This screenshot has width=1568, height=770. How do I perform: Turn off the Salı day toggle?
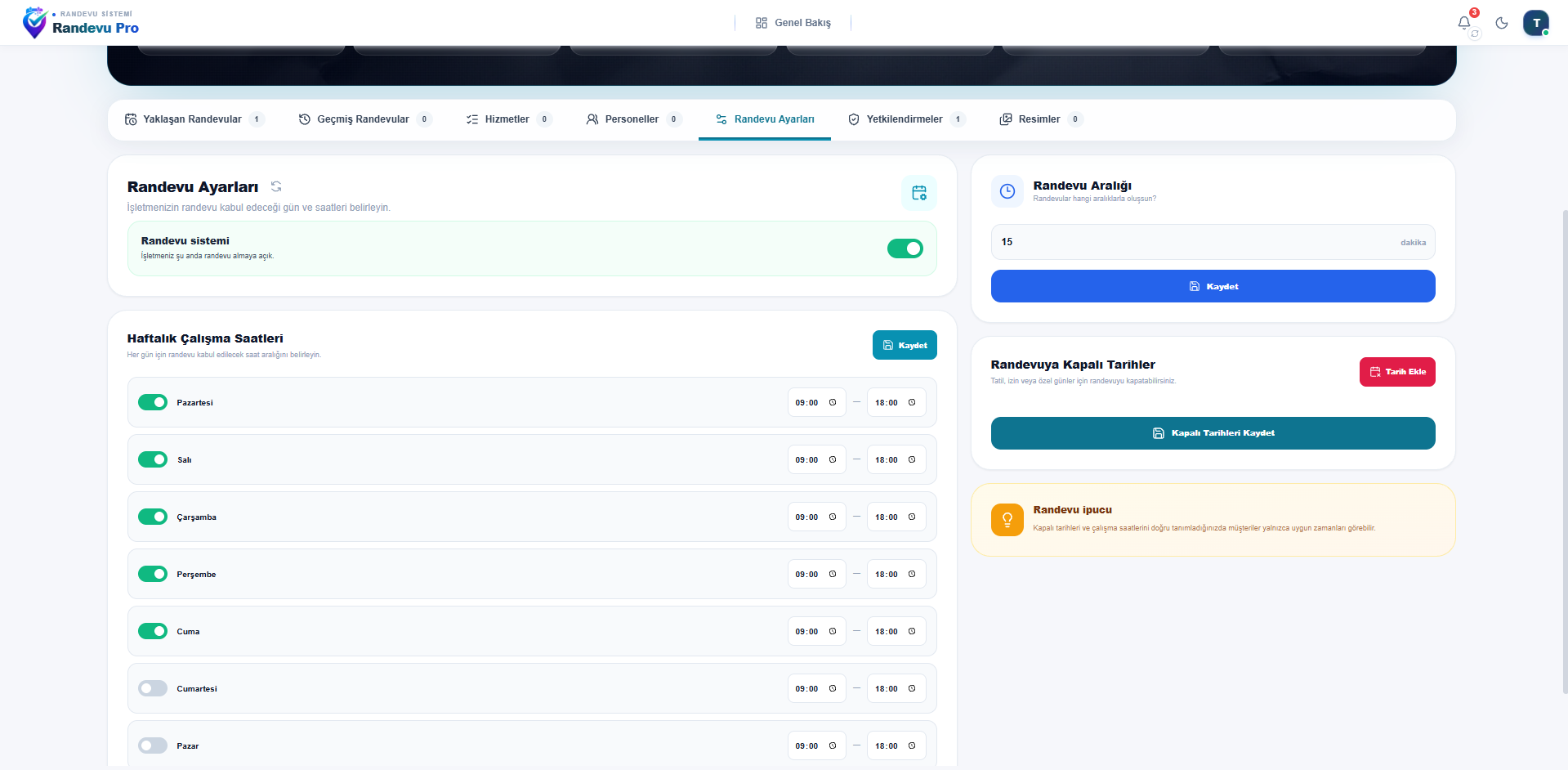pos(153,459)
